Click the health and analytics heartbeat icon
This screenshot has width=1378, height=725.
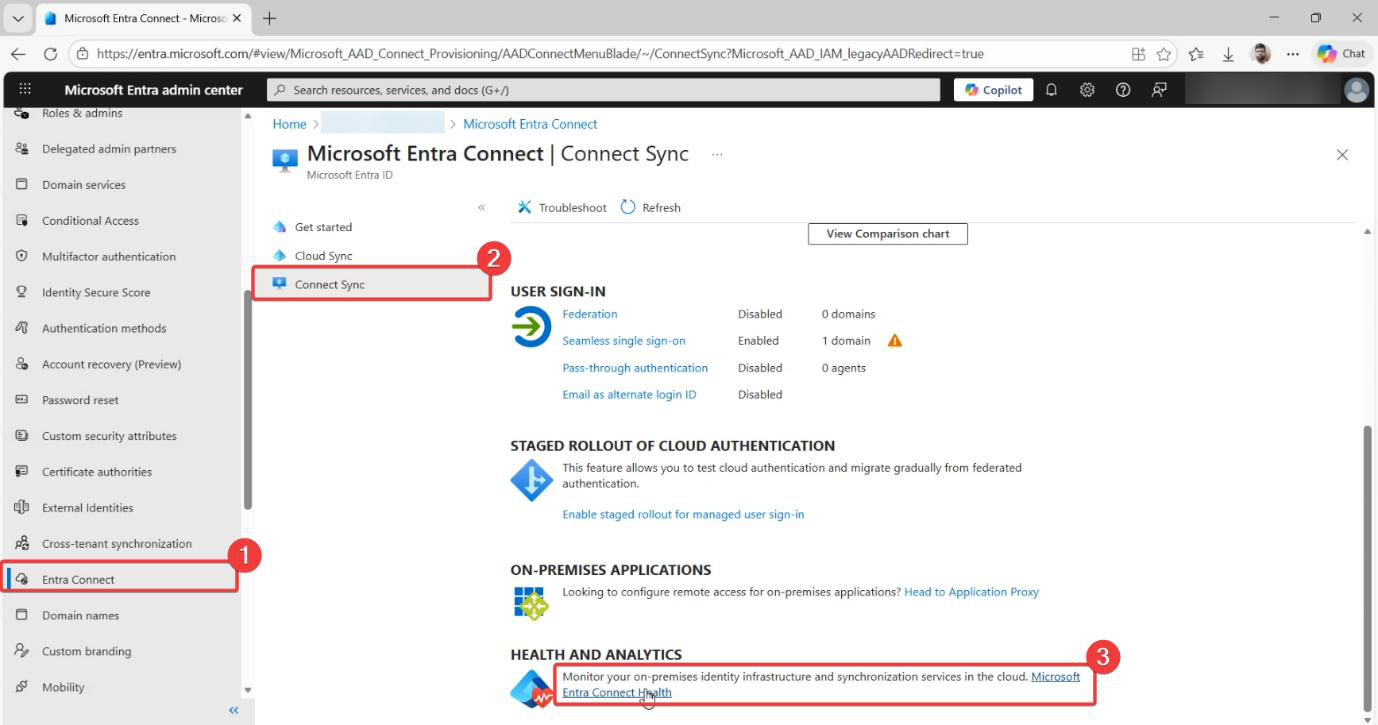pos(531,688)
